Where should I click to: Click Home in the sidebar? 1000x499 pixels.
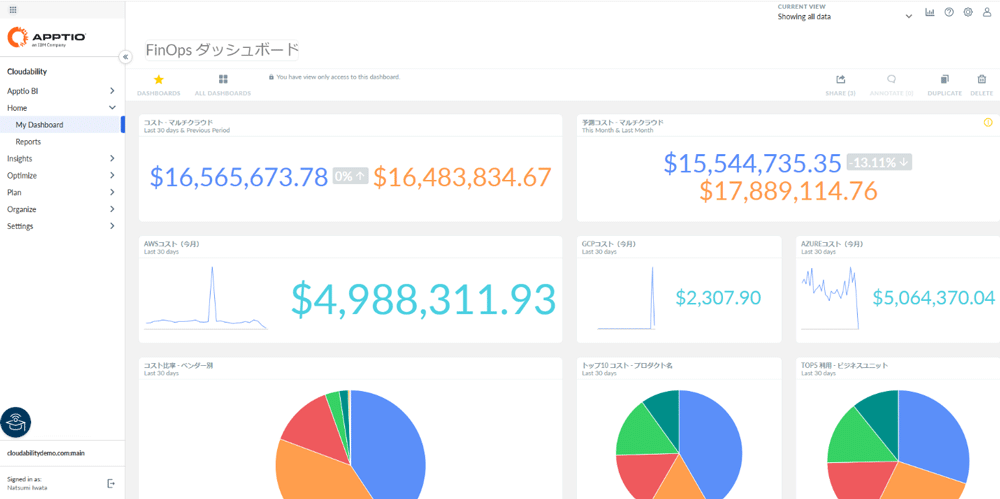pos(17,108)
